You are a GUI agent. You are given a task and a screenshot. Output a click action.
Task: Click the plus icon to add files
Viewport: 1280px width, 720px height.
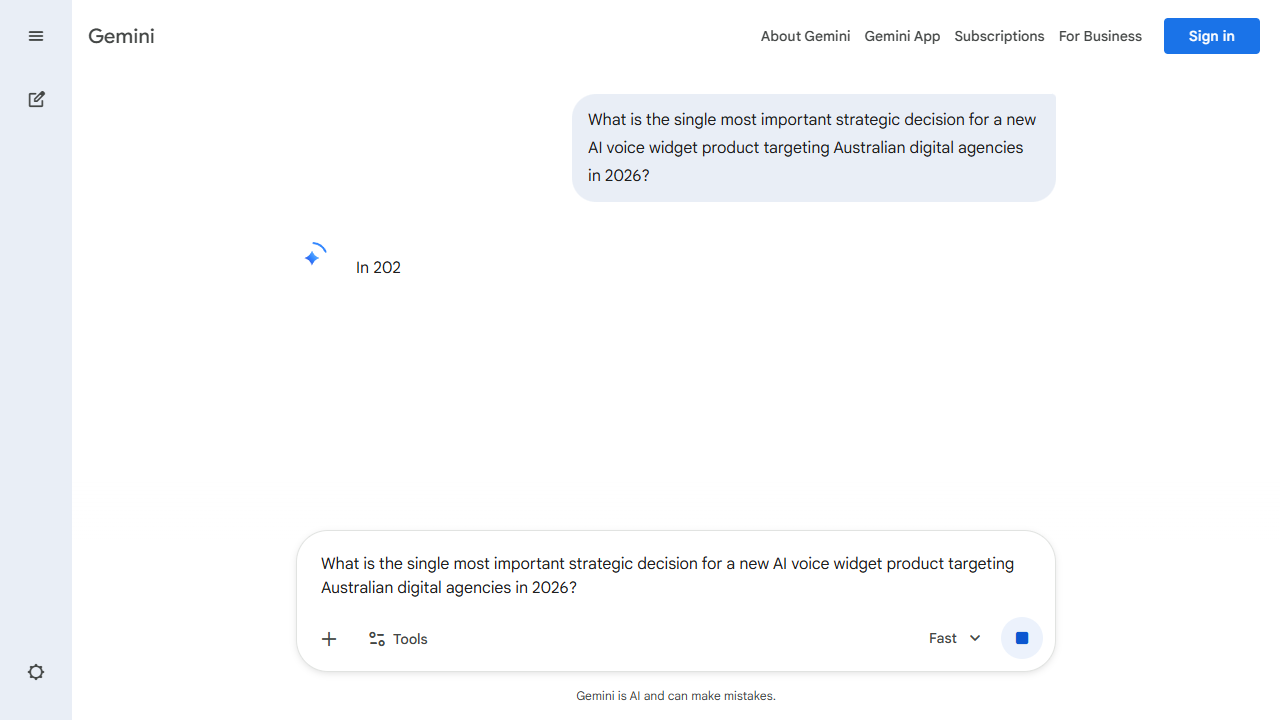coord(329,639)
